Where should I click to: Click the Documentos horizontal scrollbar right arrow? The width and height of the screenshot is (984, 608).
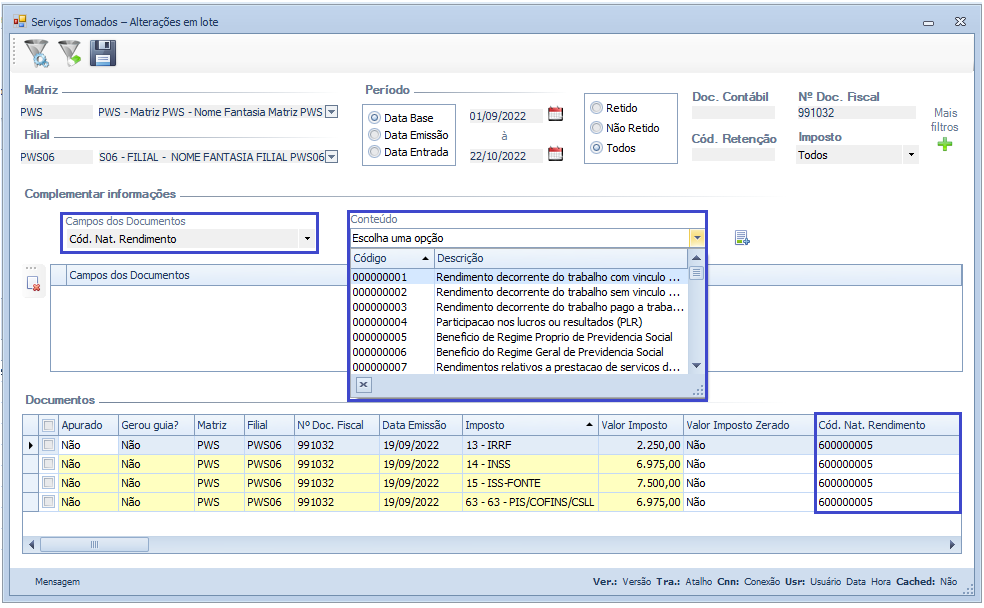point(953,545)
